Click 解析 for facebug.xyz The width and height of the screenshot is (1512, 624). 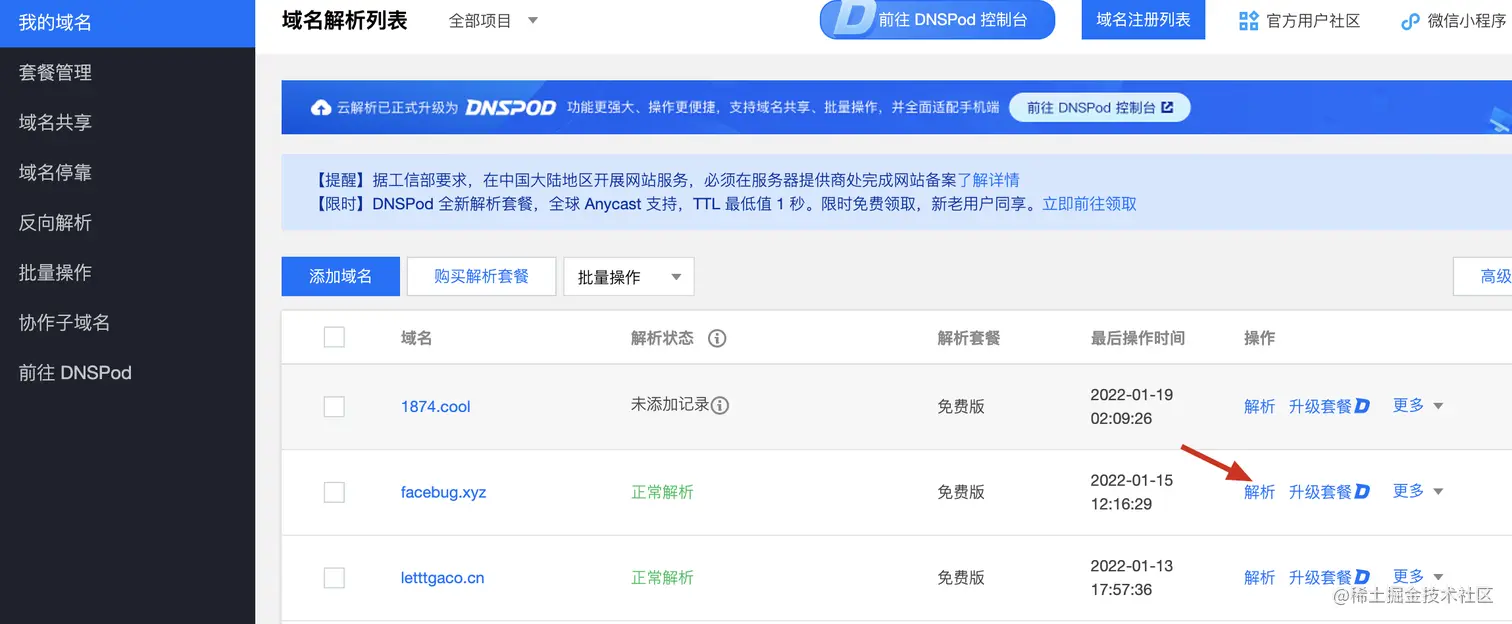[1260, 492]
